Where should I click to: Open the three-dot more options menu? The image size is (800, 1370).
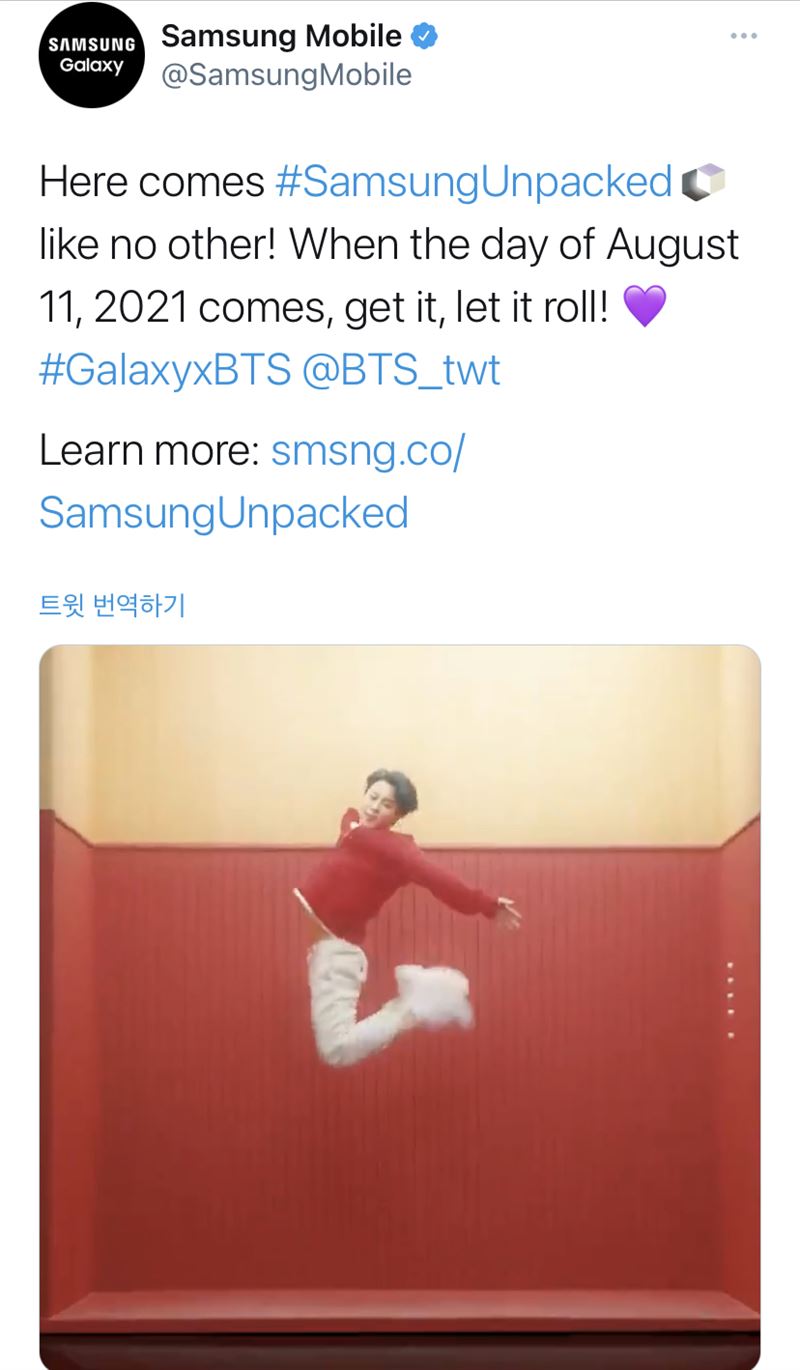pos(744,36)
